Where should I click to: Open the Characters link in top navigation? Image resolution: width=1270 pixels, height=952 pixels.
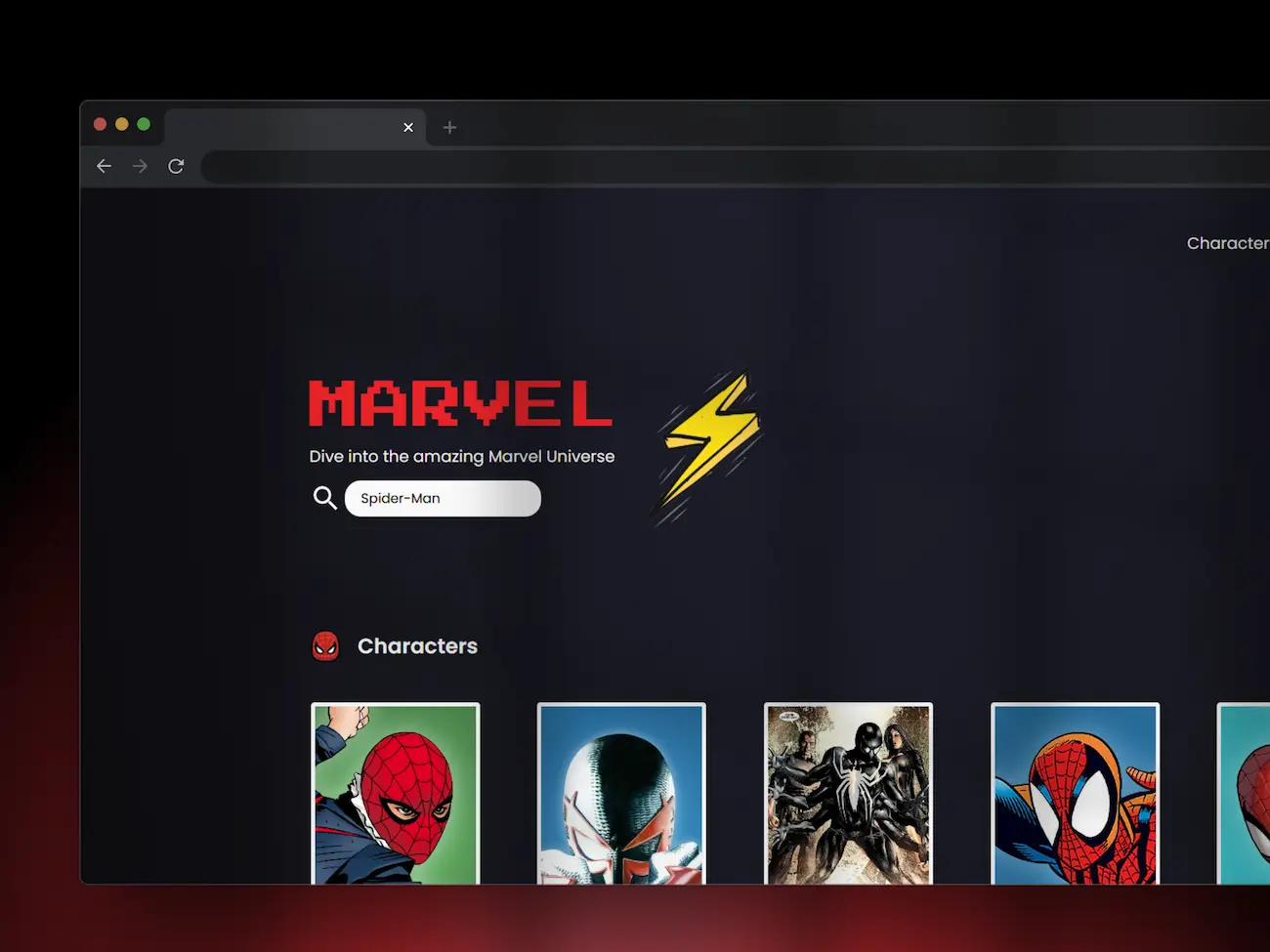(1227, 243)
